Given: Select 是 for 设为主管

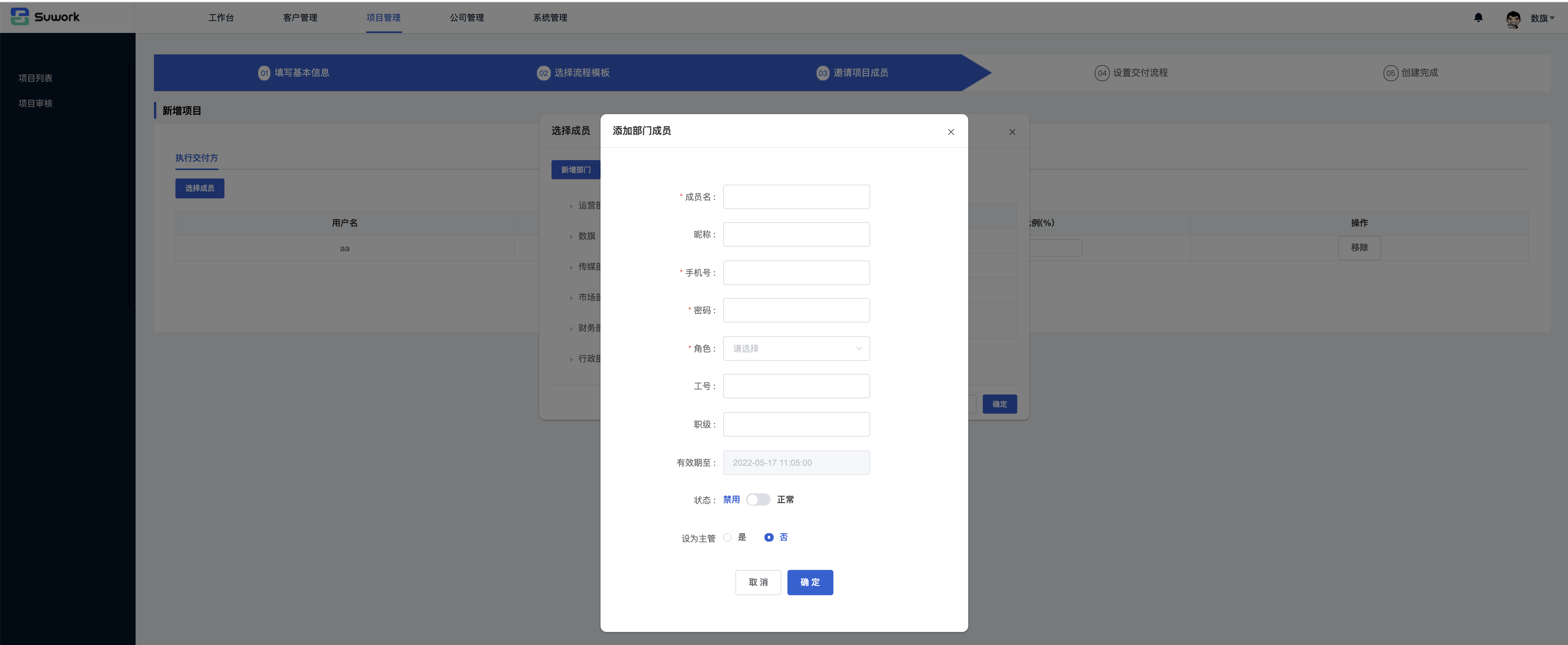Looking at the screenshot, I should 735,537.
